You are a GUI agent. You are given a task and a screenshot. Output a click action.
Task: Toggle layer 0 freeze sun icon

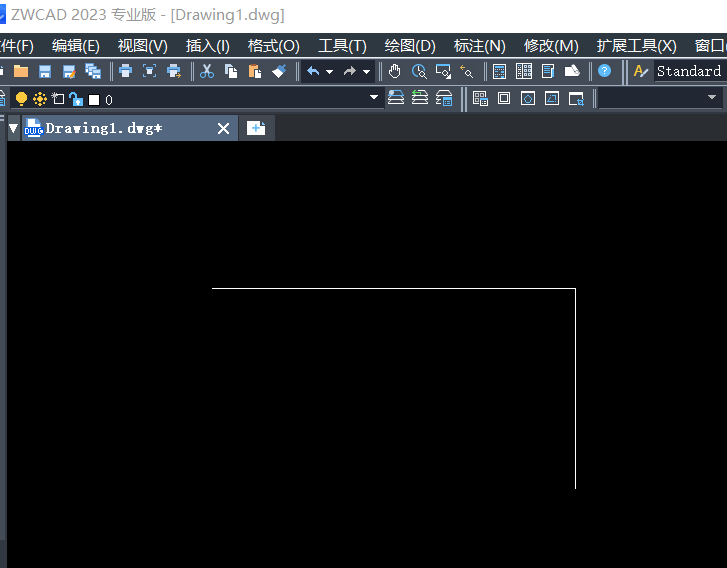40,99
